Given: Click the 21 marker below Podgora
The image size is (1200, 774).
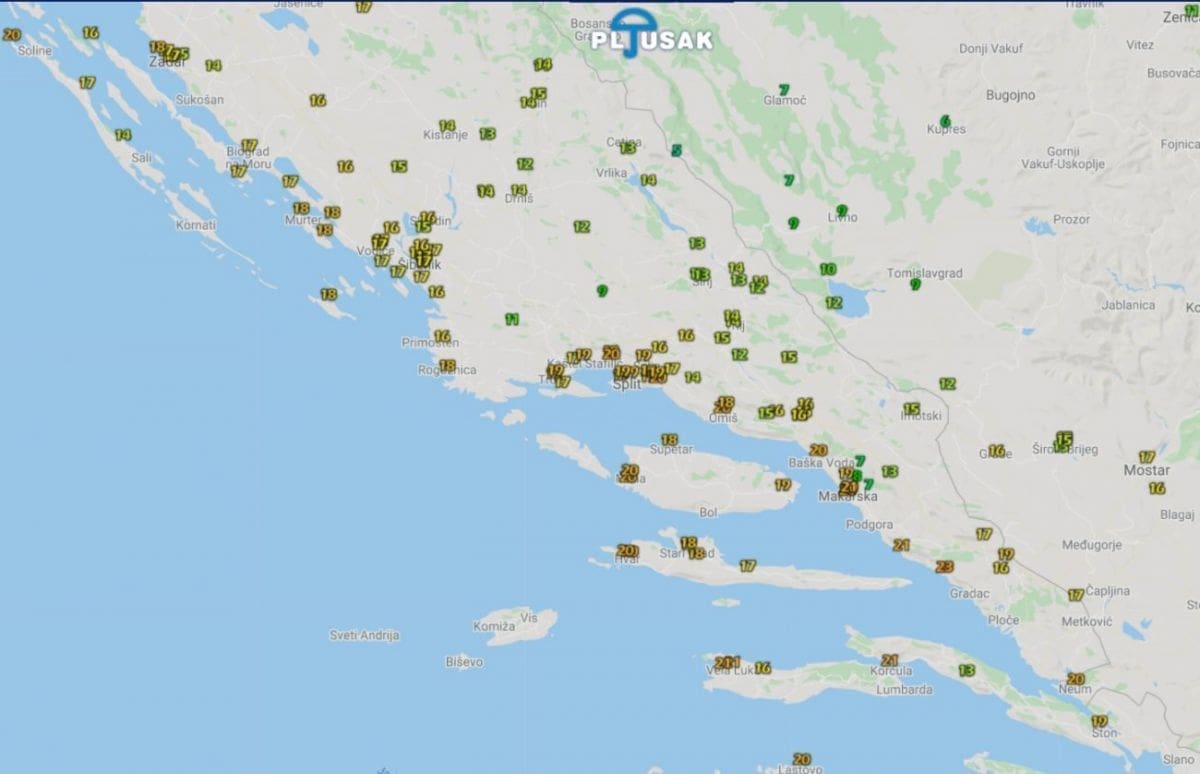Looking at the screenshot, I should pos(901,546).
